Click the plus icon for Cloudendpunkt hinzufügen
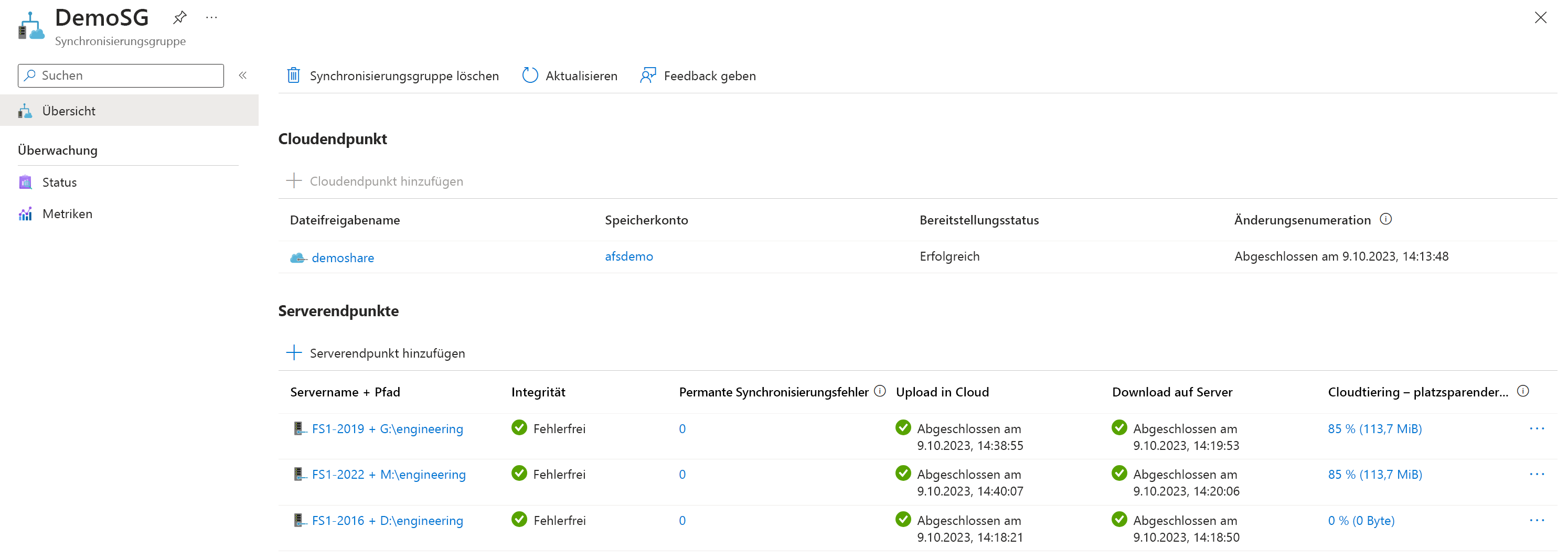Viewport: 1568px width, 559px height. click(294, 181)
